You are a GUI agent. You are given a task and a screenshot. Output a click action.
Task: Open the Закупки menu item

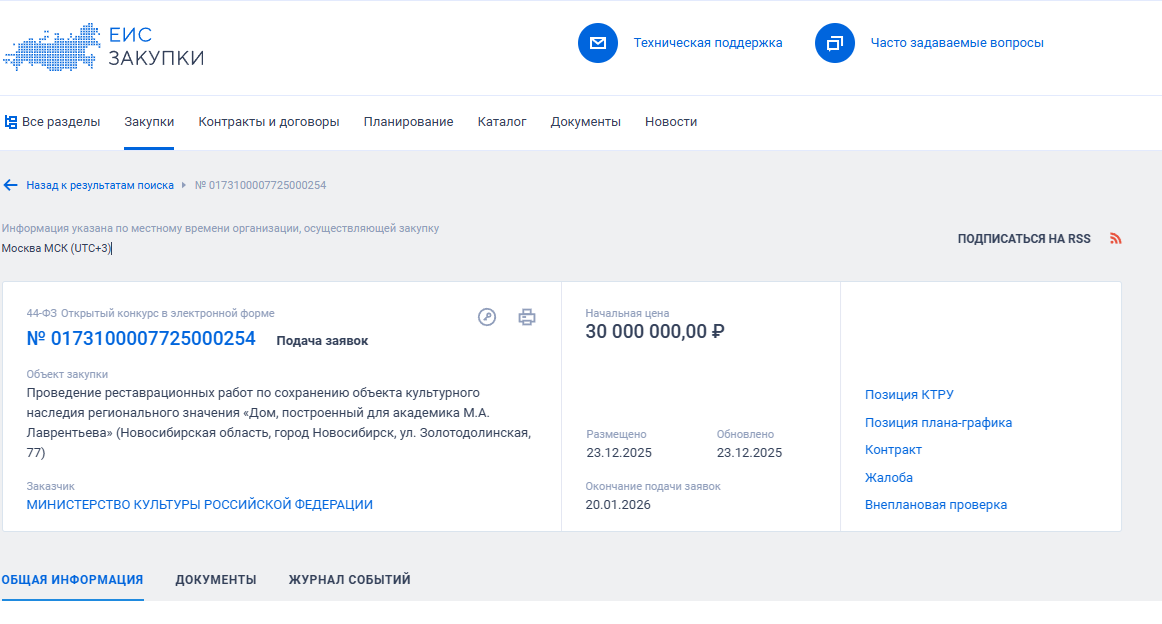(149, 122)
